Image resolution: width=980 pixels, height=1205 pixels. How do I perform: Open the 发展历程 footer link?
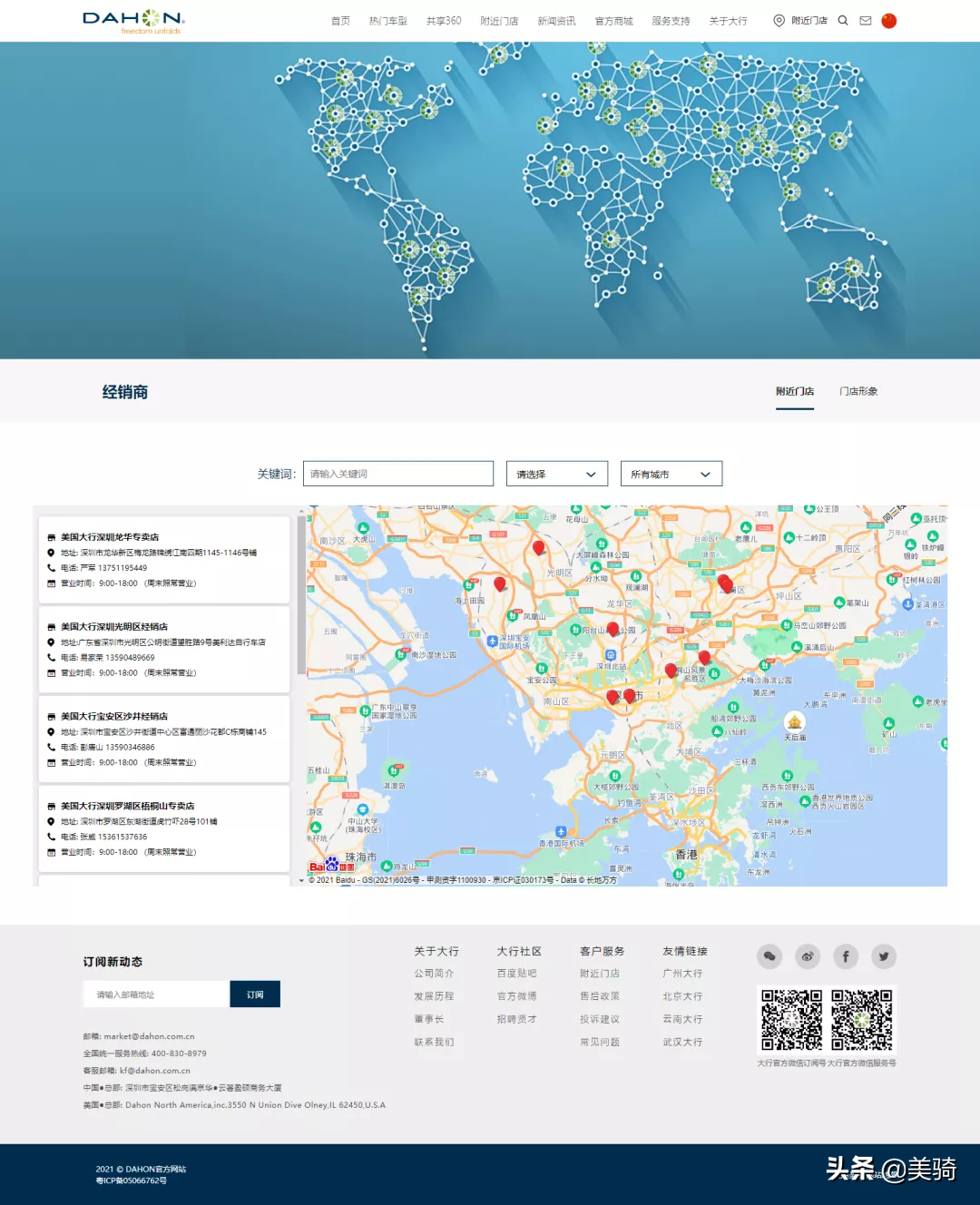(x=434, y=996)
